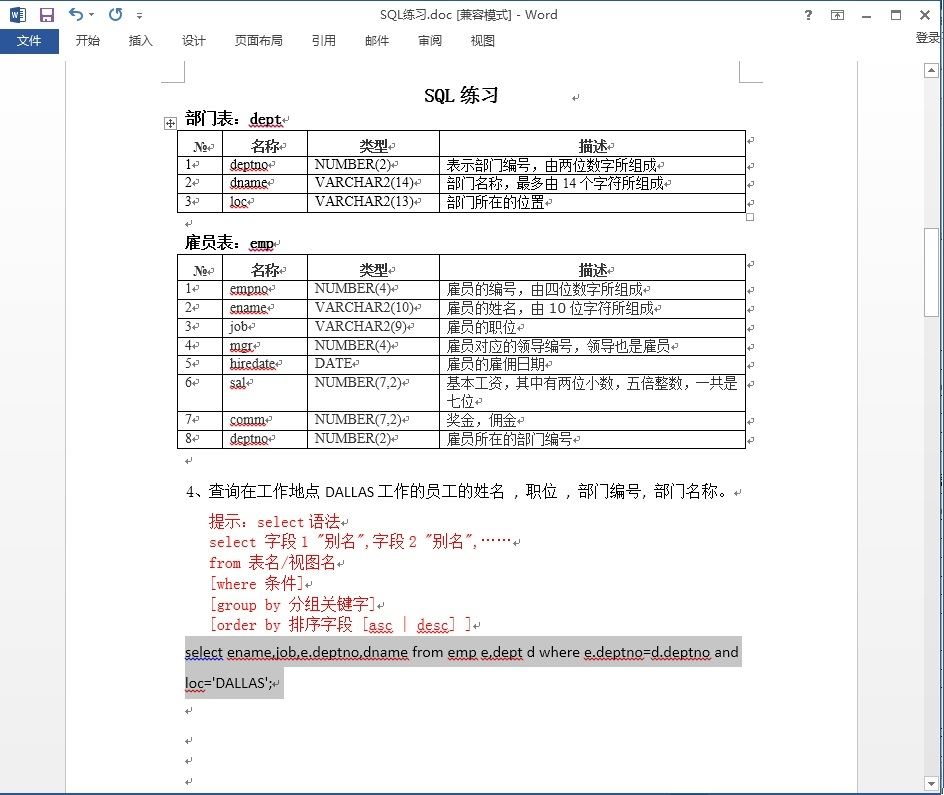Click '奖金，佣金' description cell
944x795 pixels.
[592, 421]
